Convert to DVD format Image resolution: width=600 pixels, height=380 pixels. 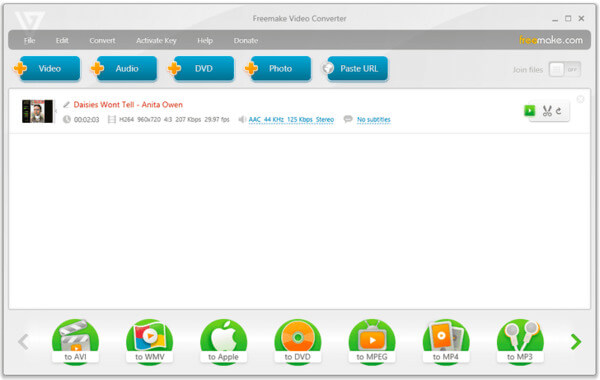pyautogui.click(x=298, y=342)
